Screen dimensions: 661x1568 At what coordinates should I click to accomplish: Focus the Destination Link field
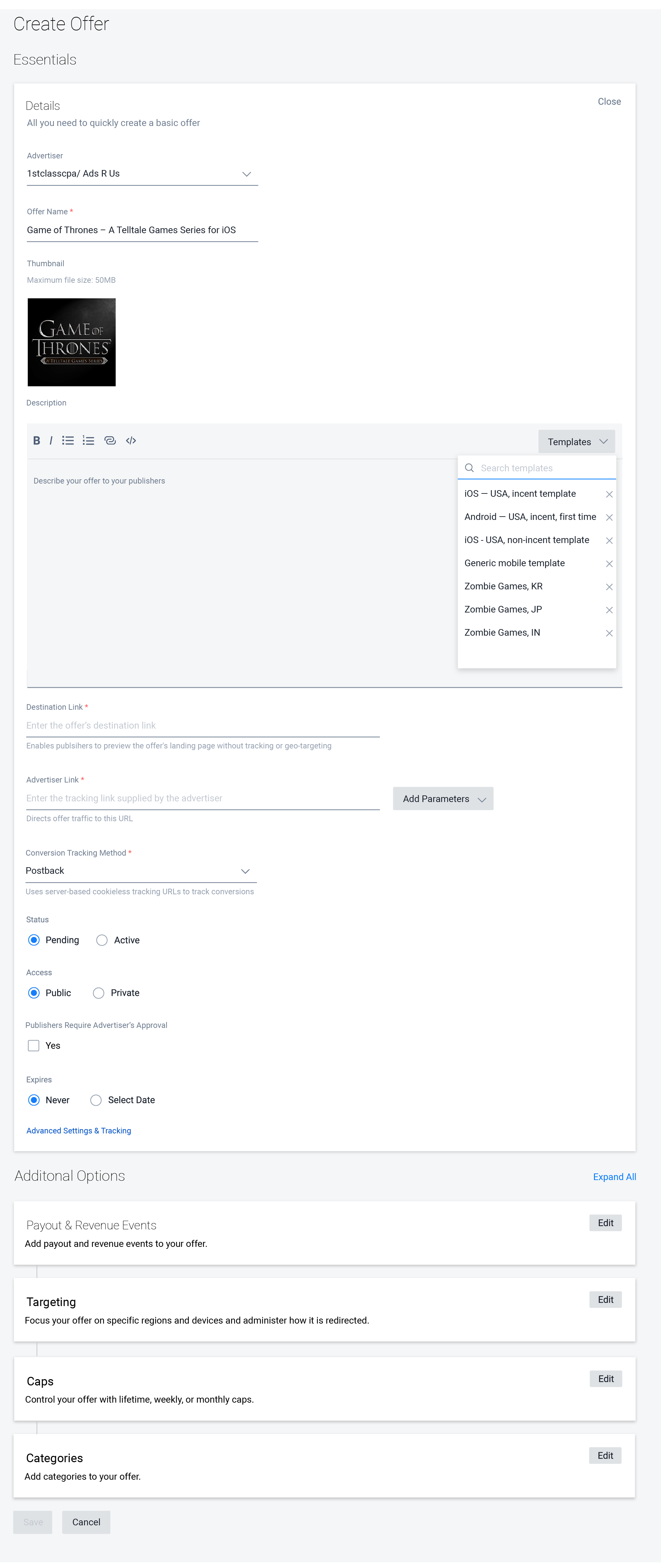pyautogui.click(x=203, y=726)
